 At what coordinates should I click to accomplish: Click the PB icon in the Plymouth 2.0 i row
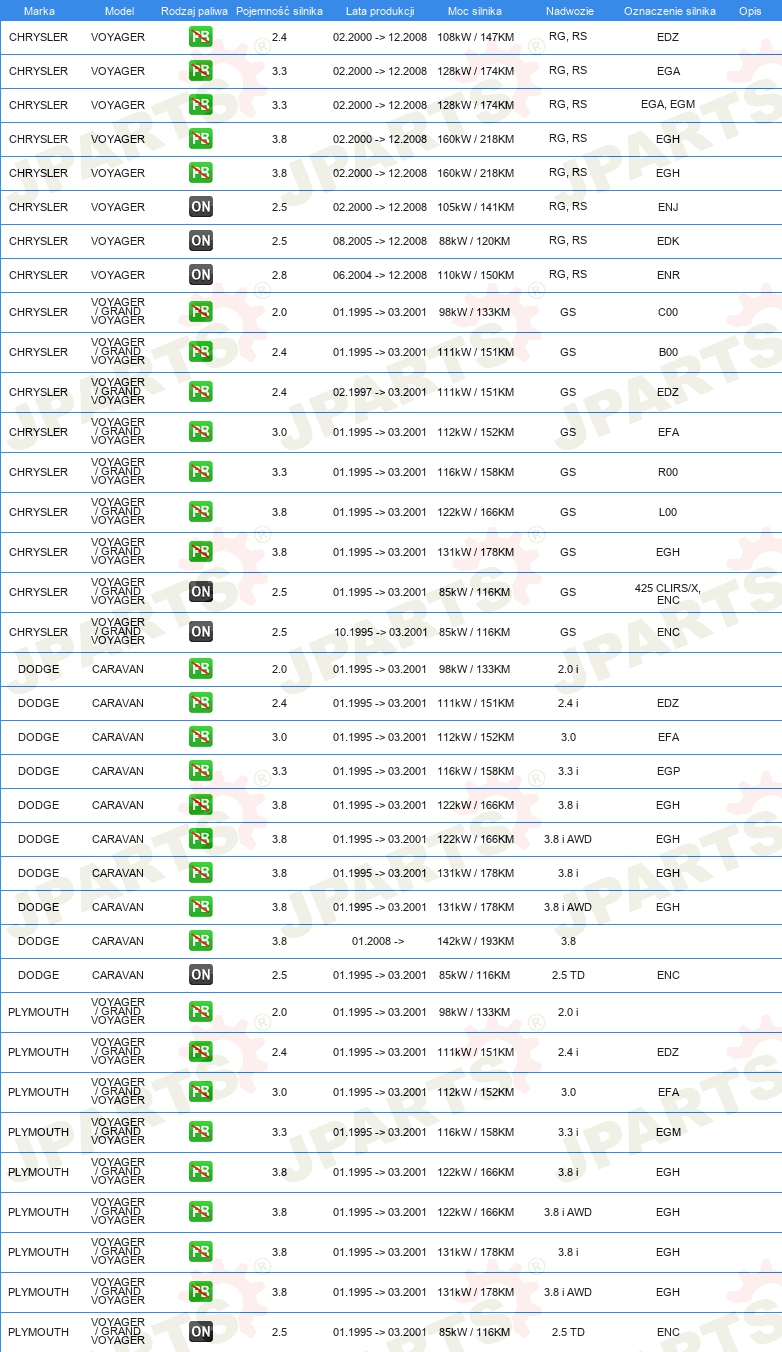(201, 1012)
